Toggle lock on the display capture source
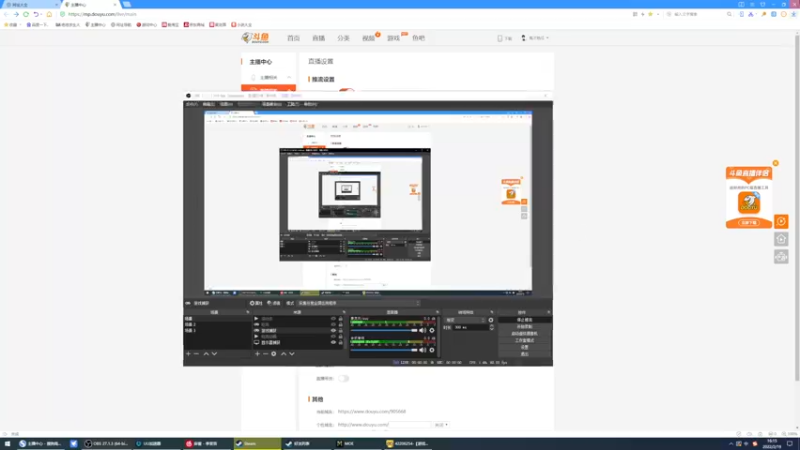This screenshot has width=800, height=450. coord(341,342)
